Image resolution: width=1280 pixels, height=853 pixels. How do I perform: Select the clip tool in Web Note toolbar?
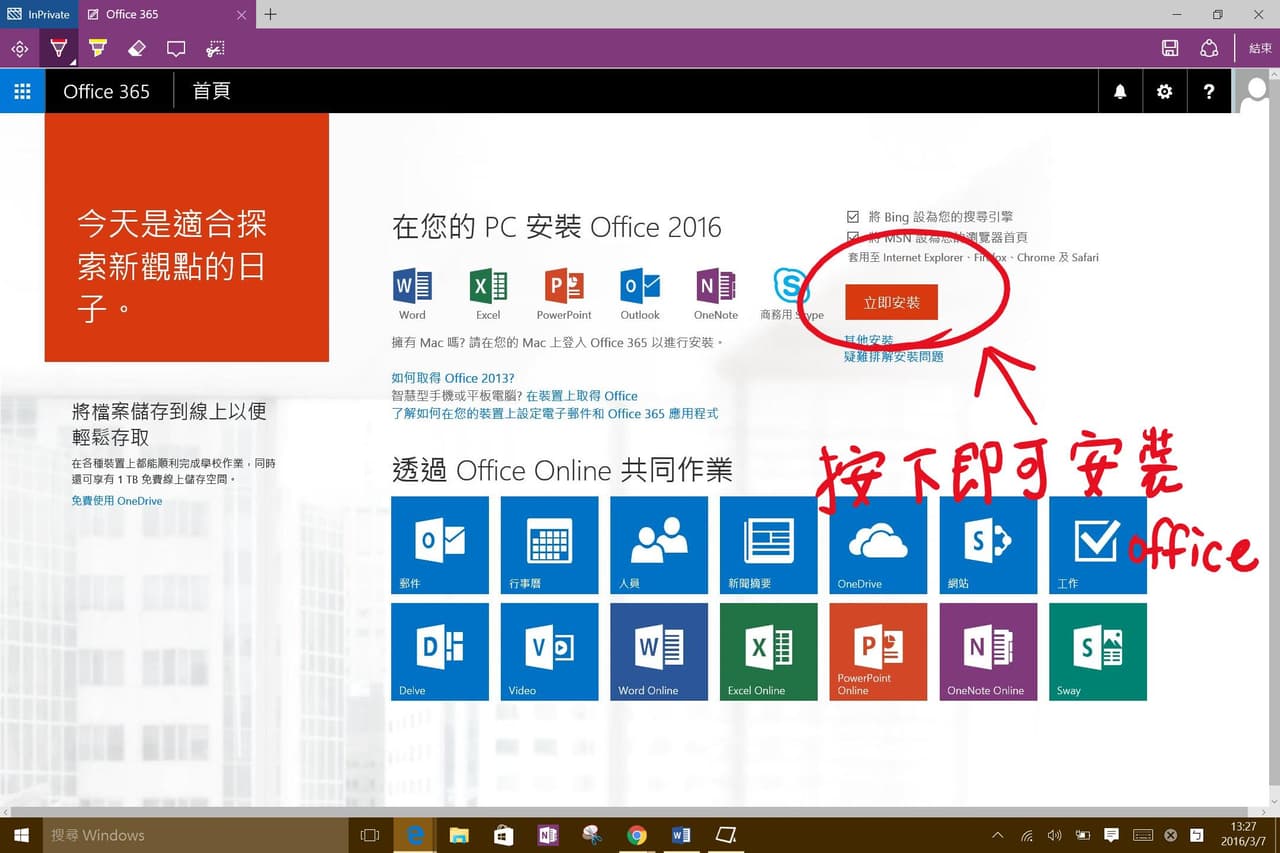215,48
